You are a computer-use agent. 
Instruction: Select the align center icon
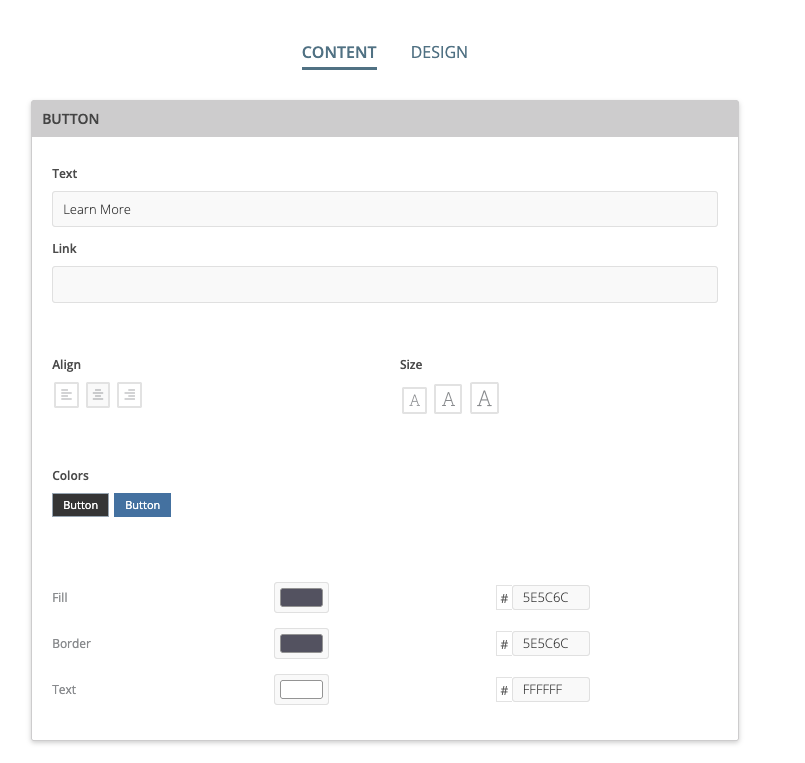click(98, 395)
